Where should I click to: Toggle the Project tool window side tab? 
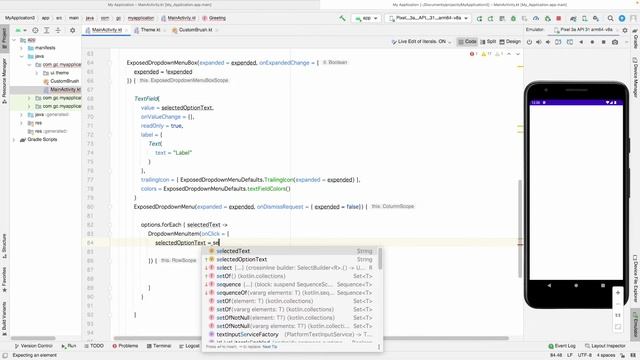coord(4,38)
